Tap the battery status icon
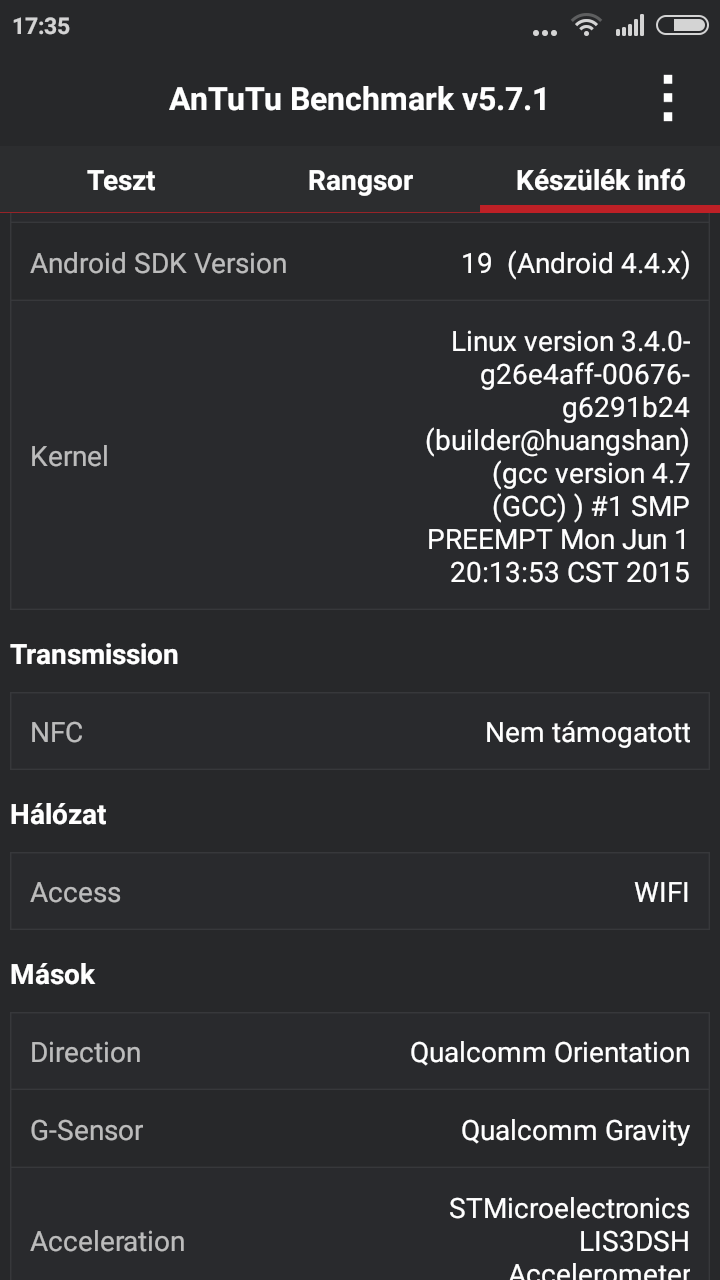The height and width of the screenshot is (1280, 720). pyautogui.click(x=682, y=26)
